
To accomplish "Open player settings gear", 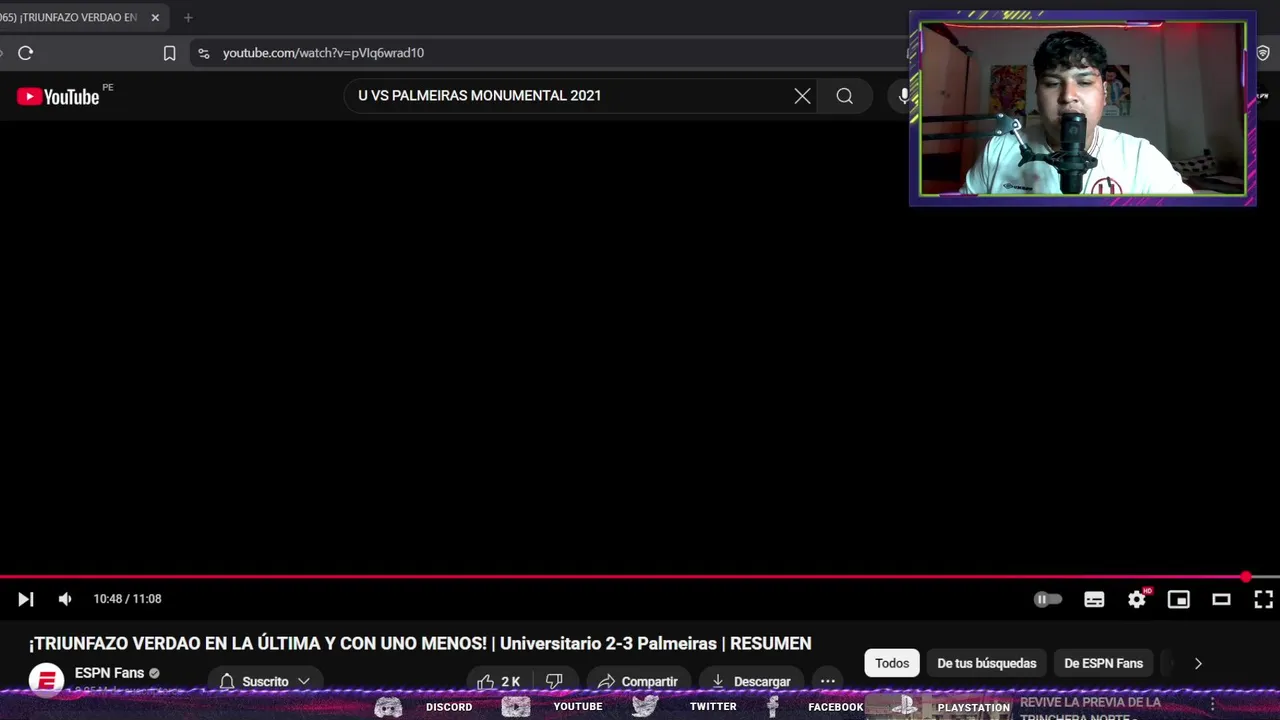I will 1137,599.
